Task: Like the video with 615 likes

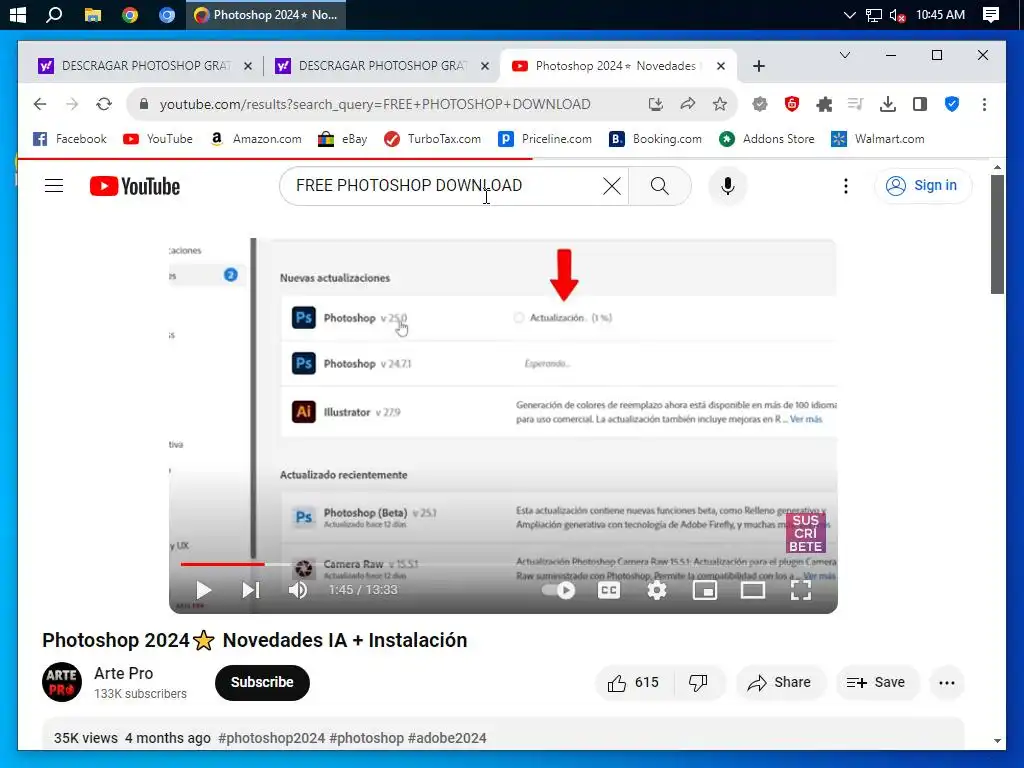Action: tap(633, 682)
